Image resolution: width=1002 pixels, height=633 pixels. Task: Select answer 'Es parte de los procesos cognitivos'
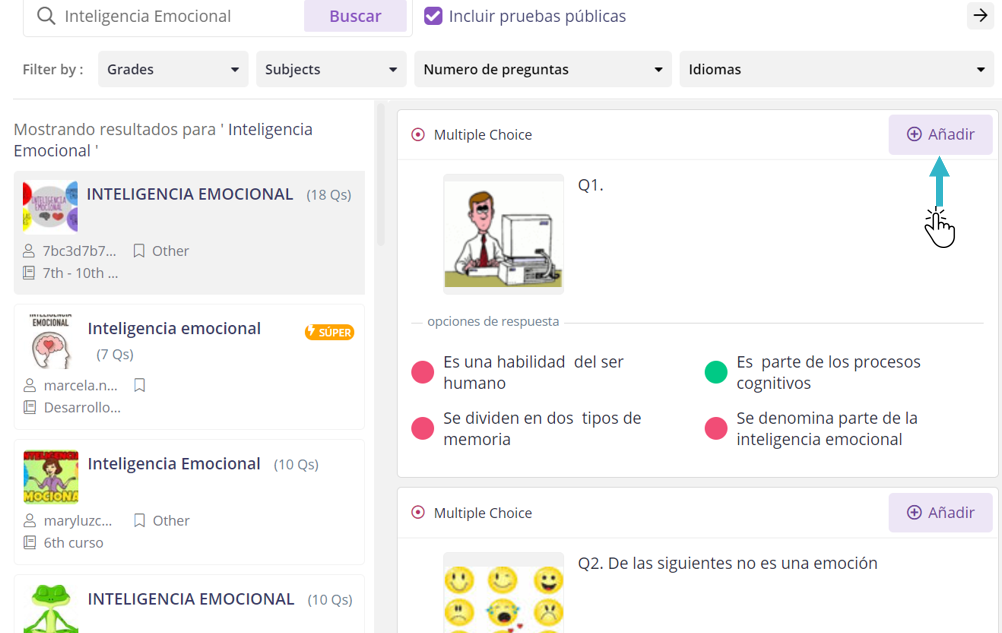(715, 373)
